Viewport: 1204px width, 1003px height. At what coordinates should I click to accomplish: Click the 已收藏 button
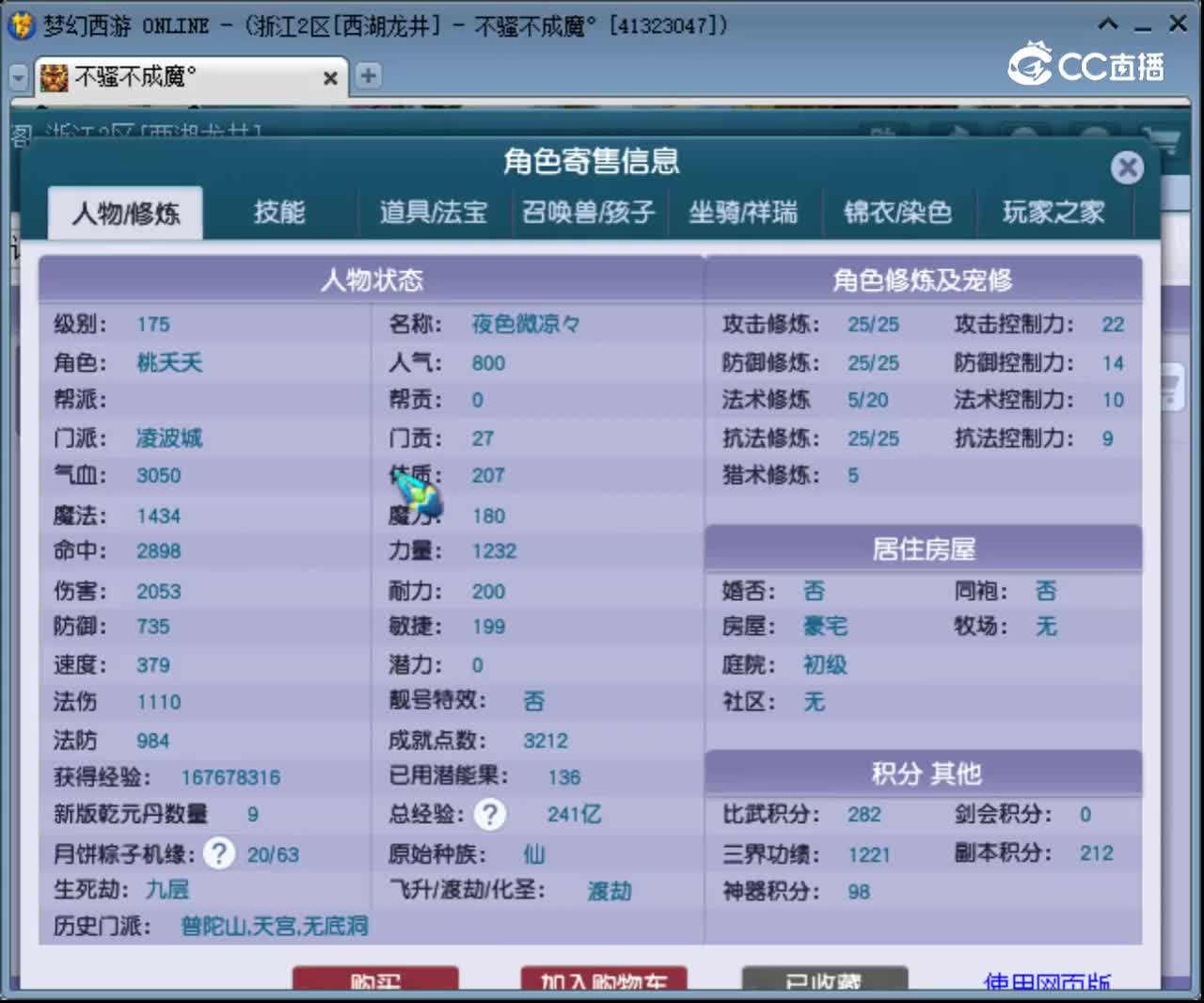[x=825, y=979]
